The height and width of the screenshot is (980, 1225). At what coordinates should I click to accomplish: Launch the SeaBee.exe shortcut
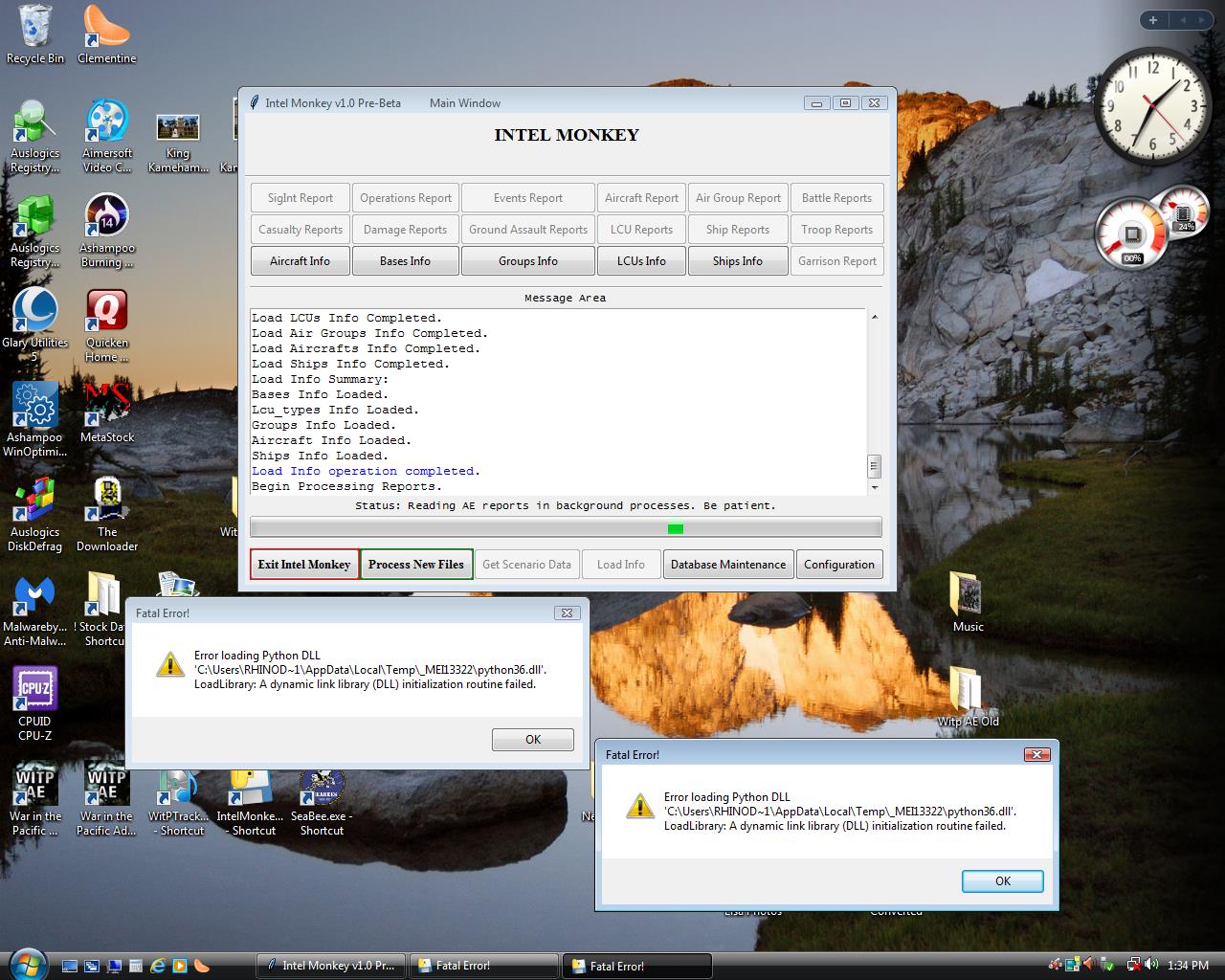click(x=322, y=785)
